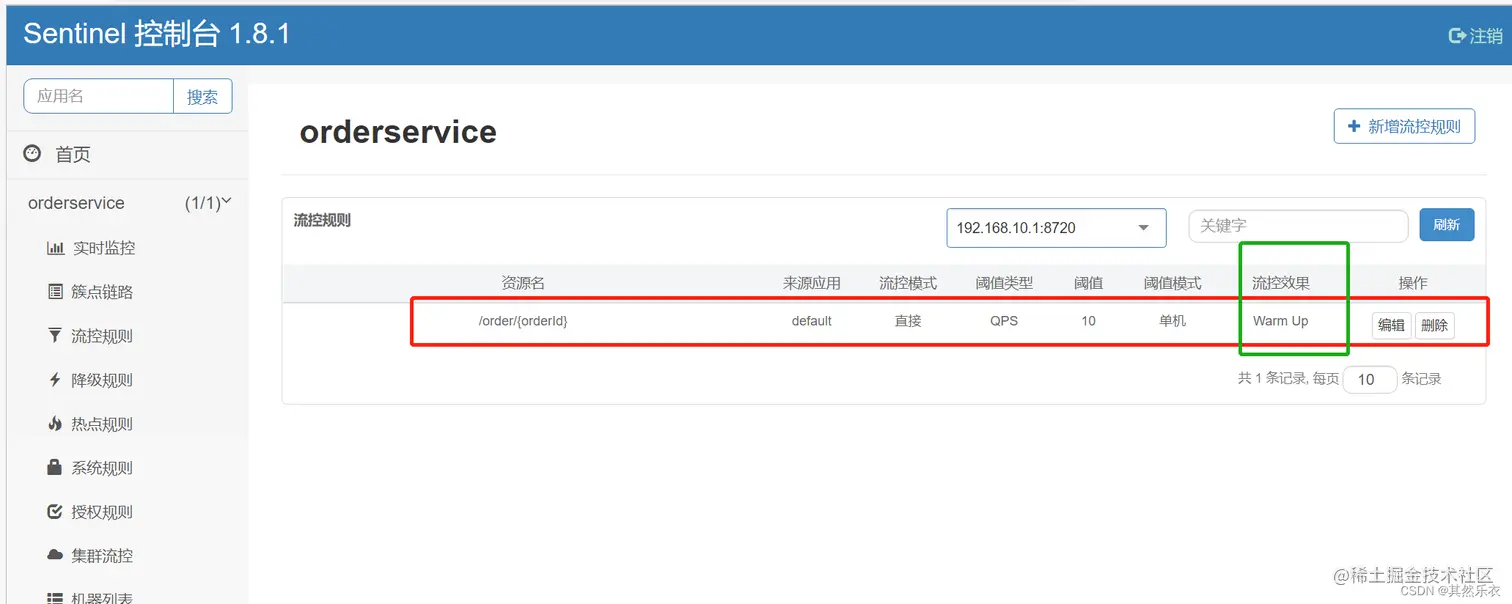Click the 搜索 button
This screenshot has width=1512, height=604.
coord(202,96)
